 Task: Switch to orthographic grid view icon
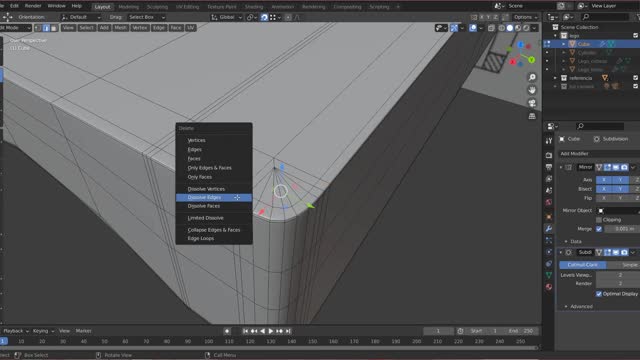532,116
